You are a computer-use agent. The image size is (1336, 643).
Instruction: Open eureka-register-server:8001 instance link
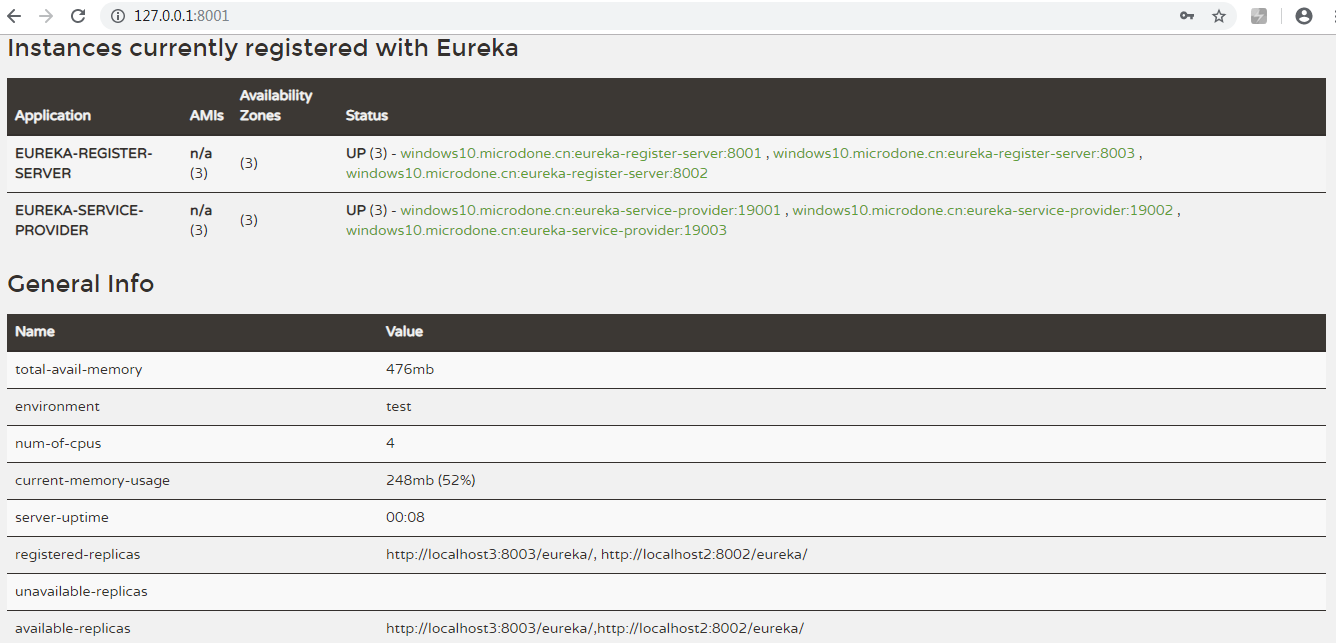click(x=581, y=153)
